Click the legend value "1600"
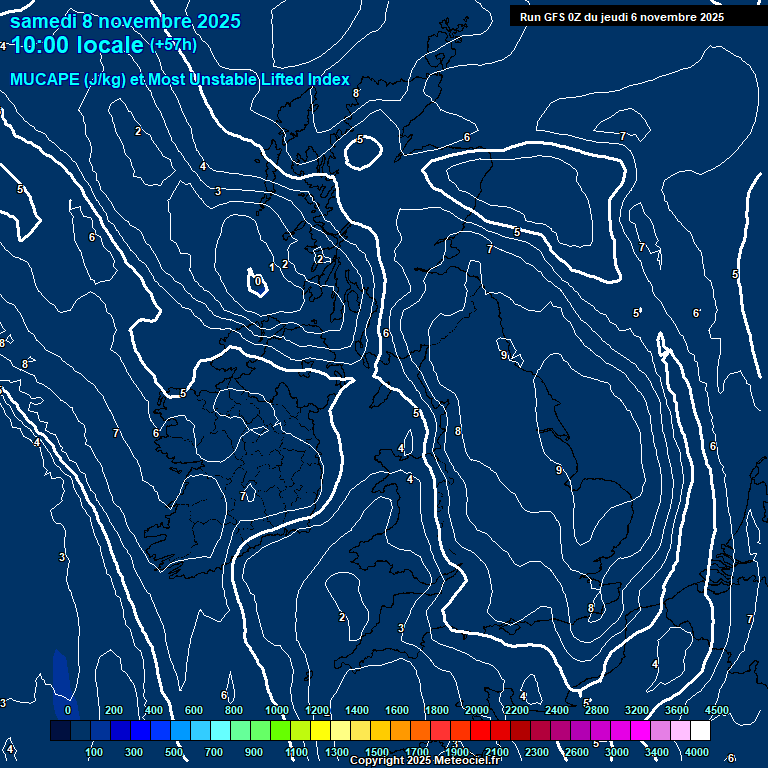Viewport: 768px width, 768px height. 397,710
